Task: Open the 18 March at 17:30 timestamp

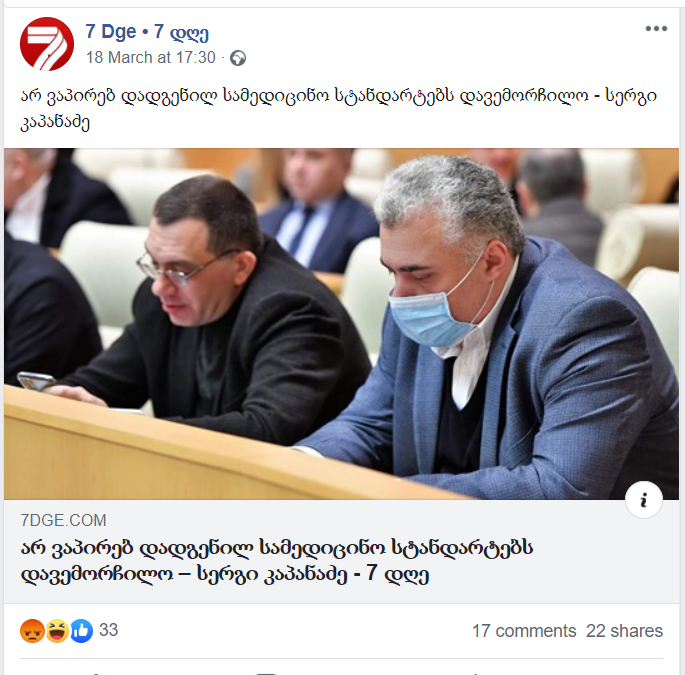Action: click(x=151, y=58)
